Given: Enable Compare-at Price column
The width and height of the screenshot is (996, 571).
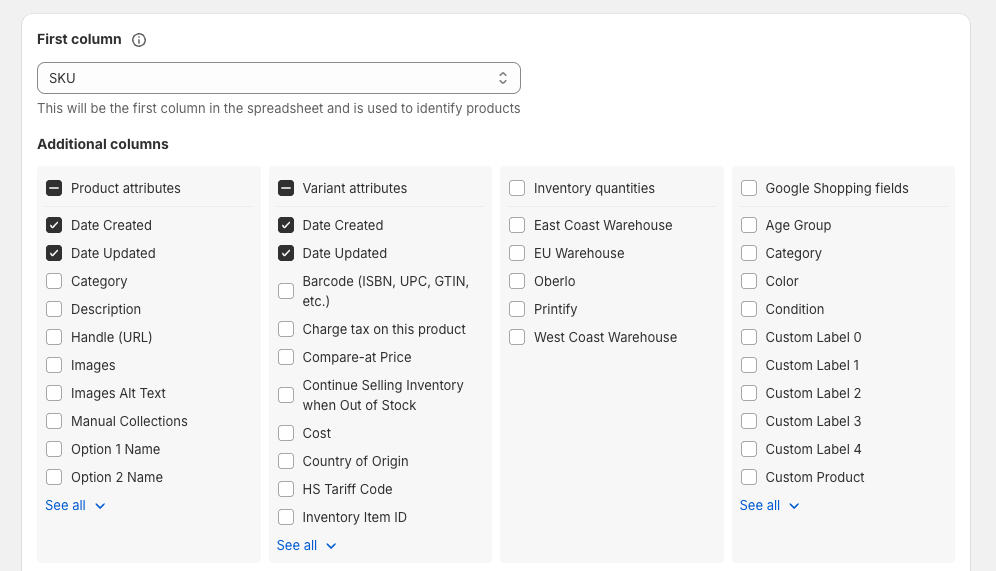Looking at the screenshot, I should (286, 357).
